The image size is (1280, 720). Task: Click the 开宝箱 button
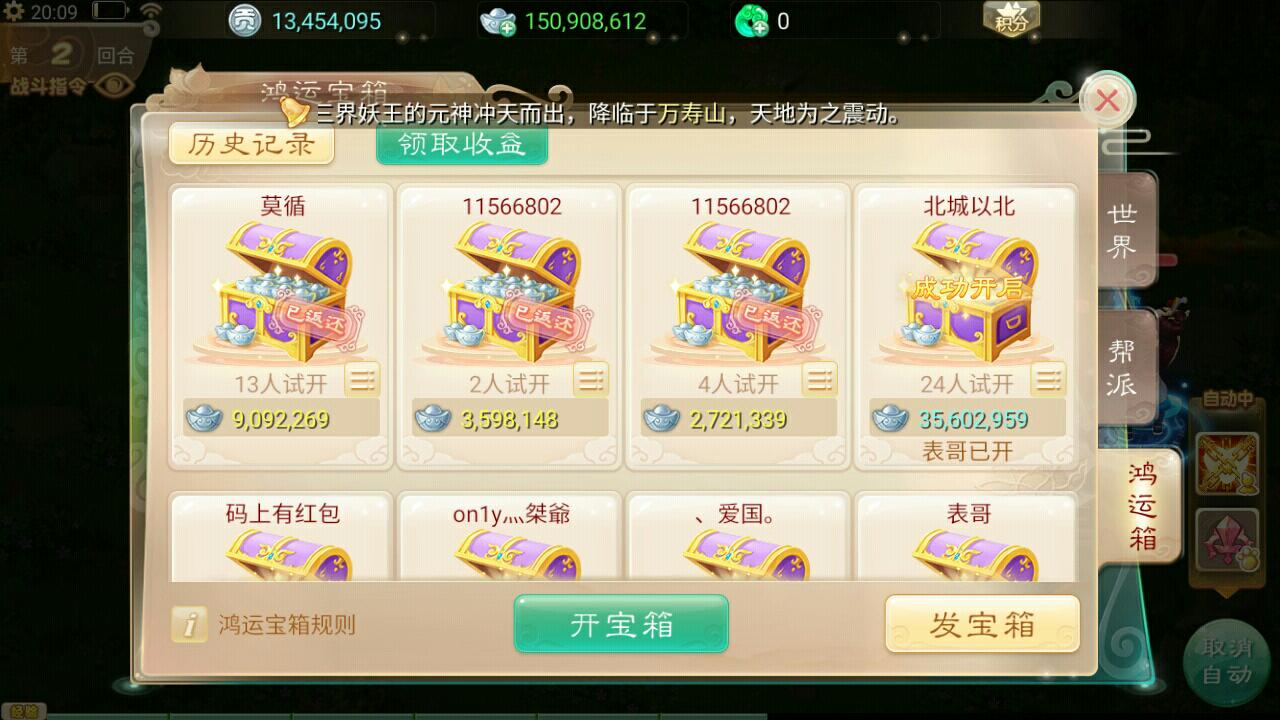click(621, 624)
